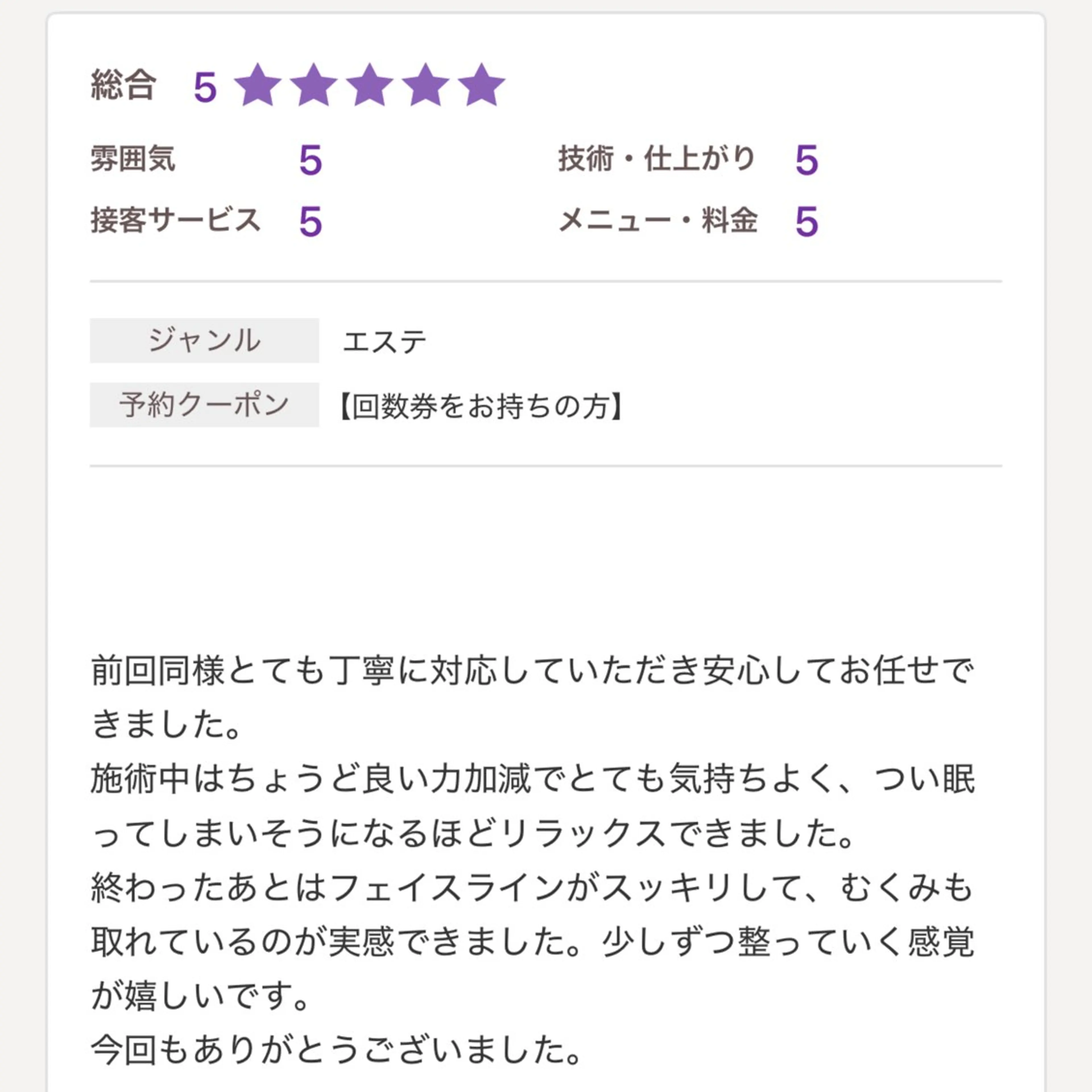1092x1092 pixels.
Task: Click the score 5 next to 雰囲気
Action: pos(310,160)
